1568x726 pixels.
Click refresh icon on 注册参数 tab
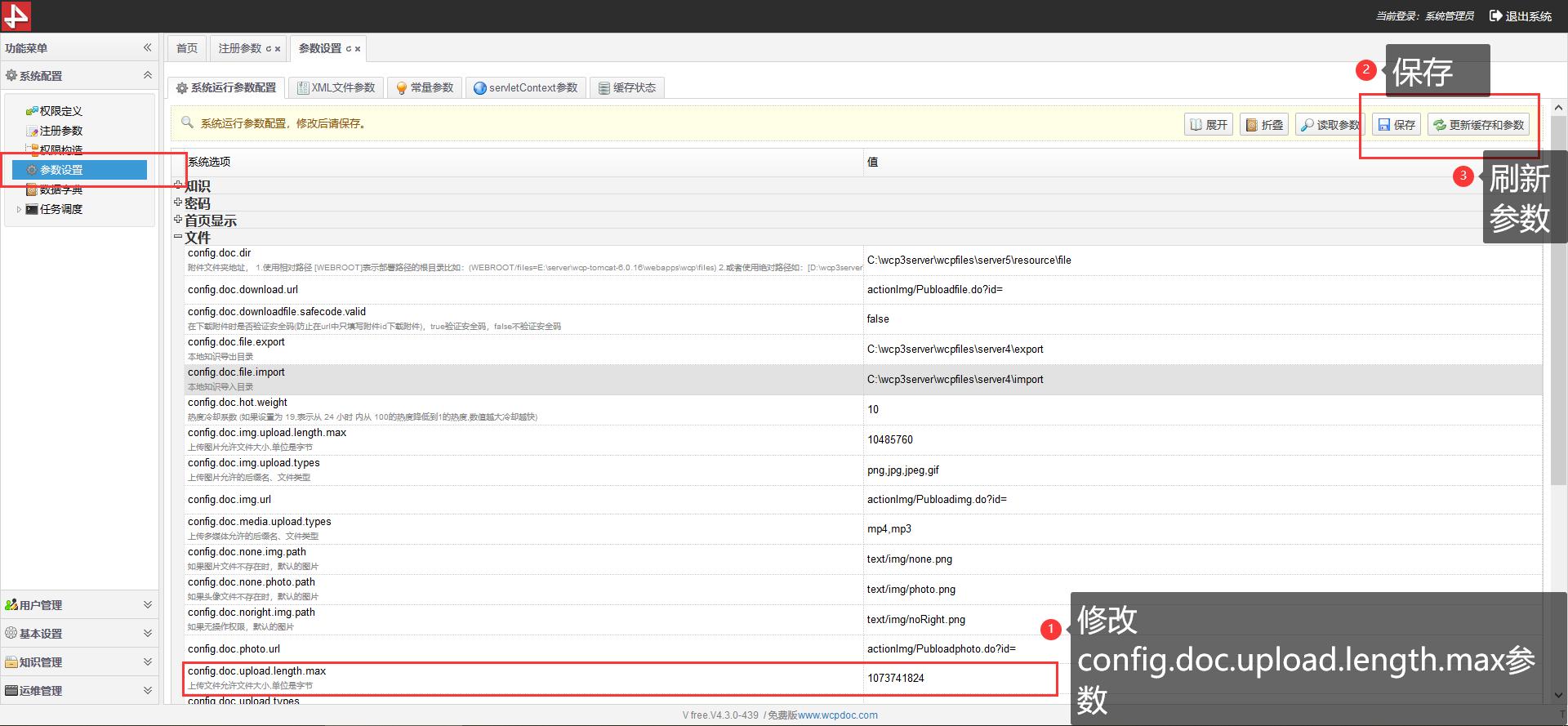(x=269, y=49)
